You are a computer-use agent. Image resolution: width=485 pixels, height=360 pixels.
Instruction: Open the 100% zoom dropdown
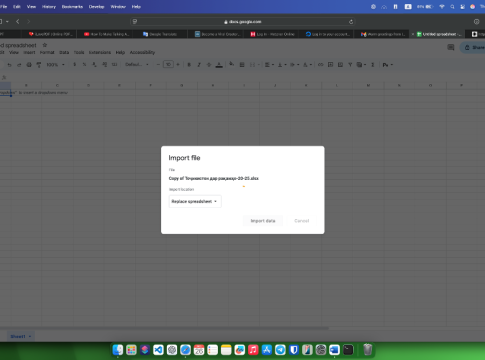tap(55, 65)
